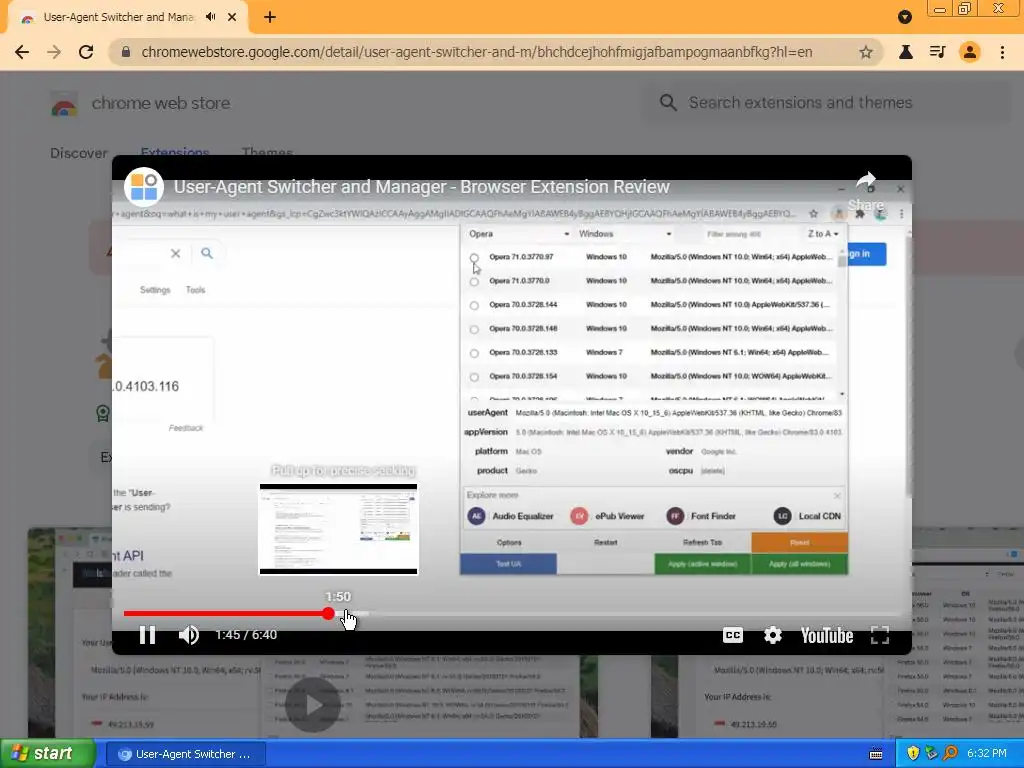This screenshot has height=768, width=1024.
Task: Click the Local CDN icon
Action: click(782, 516)
